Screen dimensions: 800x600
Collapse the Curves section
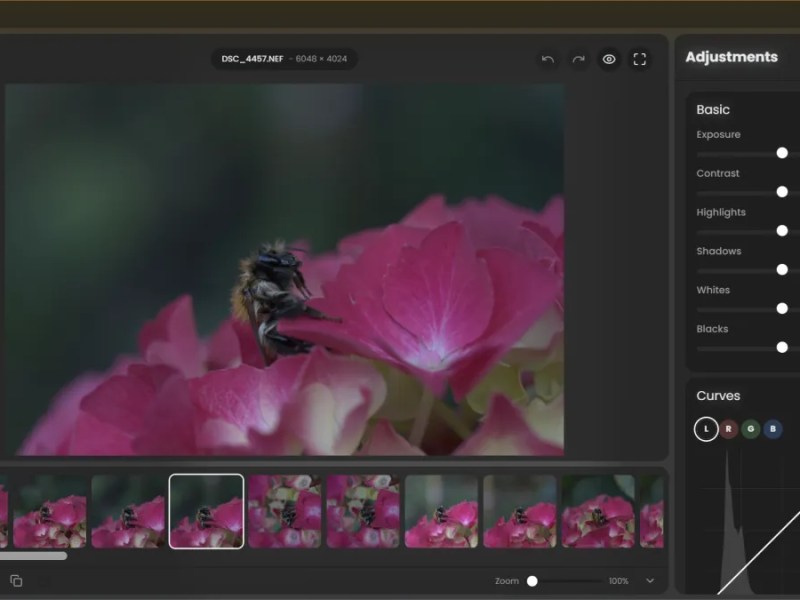pos(718,396)
